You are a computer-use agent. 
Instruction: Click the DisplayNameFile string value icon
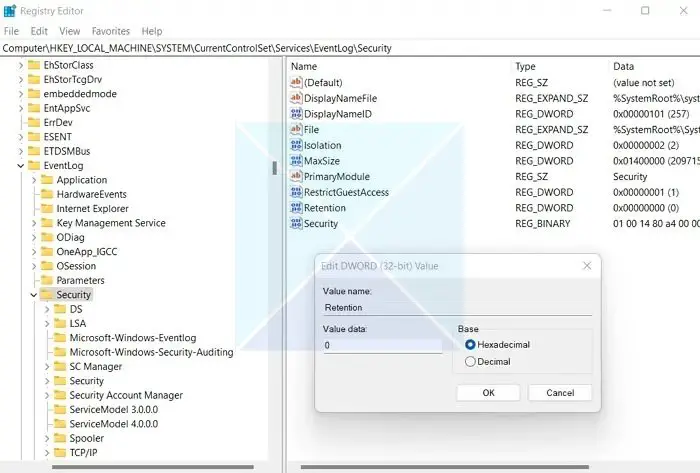[x=296, y=98]
